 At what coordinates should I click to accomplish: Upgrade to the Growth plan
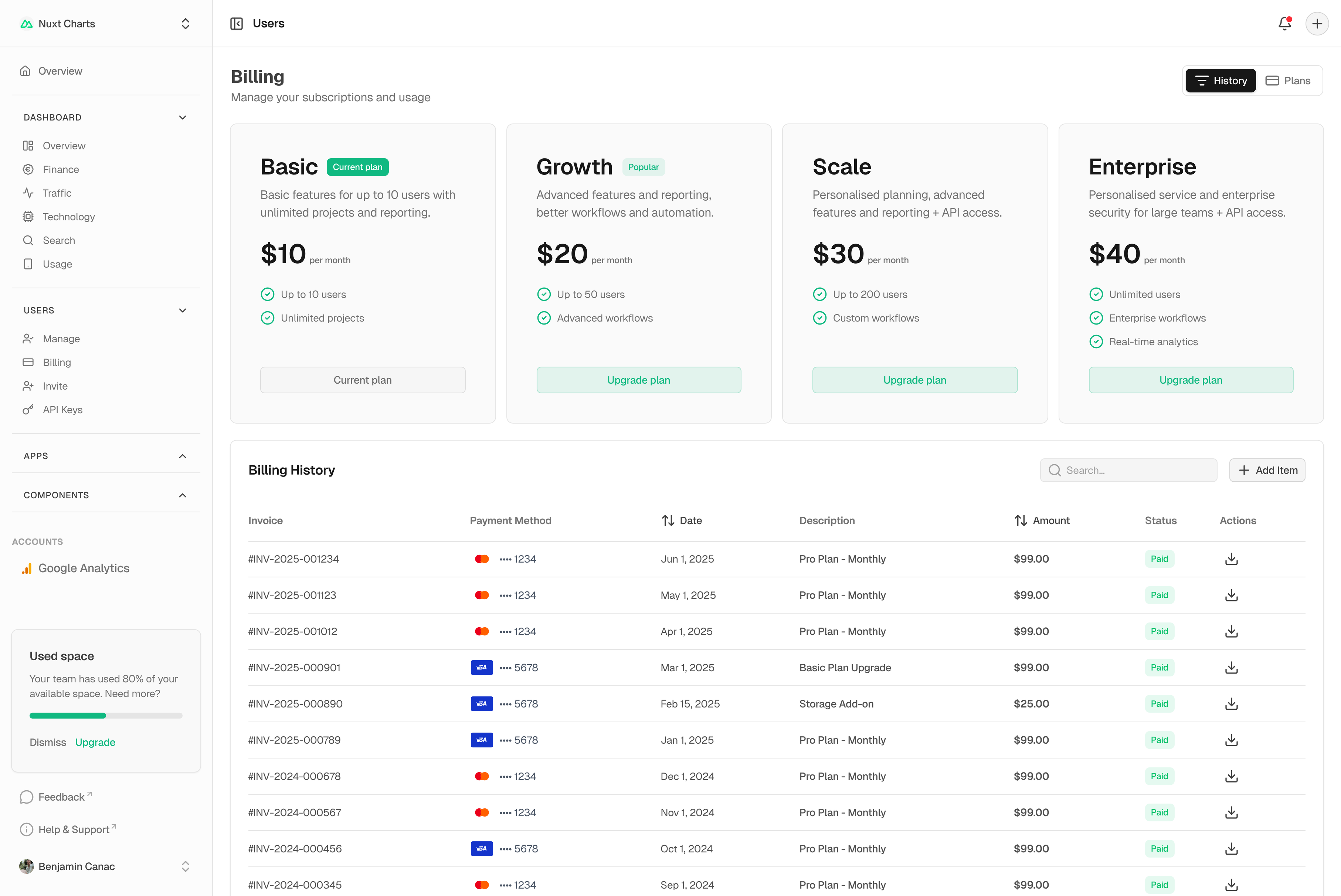[x=638, y=380]
